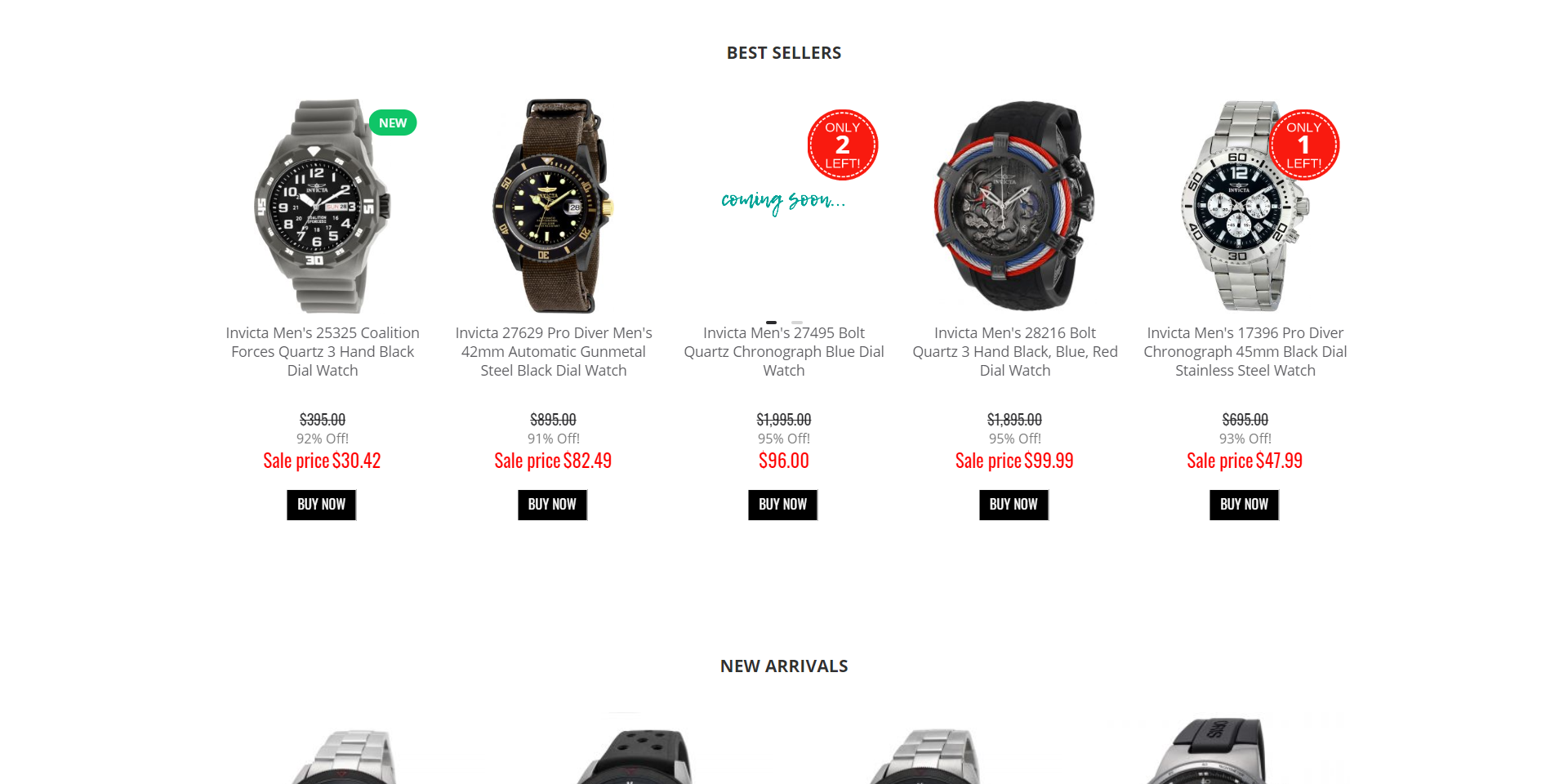Buy the Invicta 25325 Coalition Forces watch

322,505
